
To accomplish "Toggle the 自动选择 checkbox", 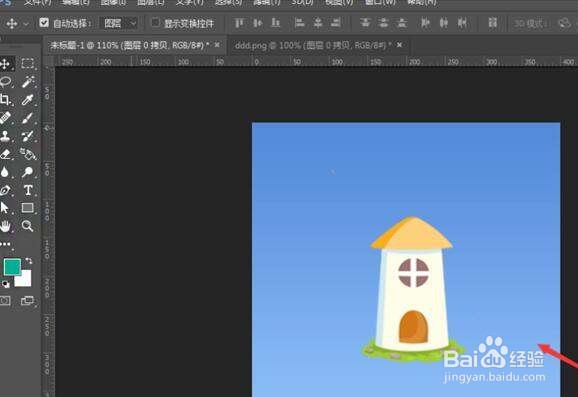I will click(44, 23).
